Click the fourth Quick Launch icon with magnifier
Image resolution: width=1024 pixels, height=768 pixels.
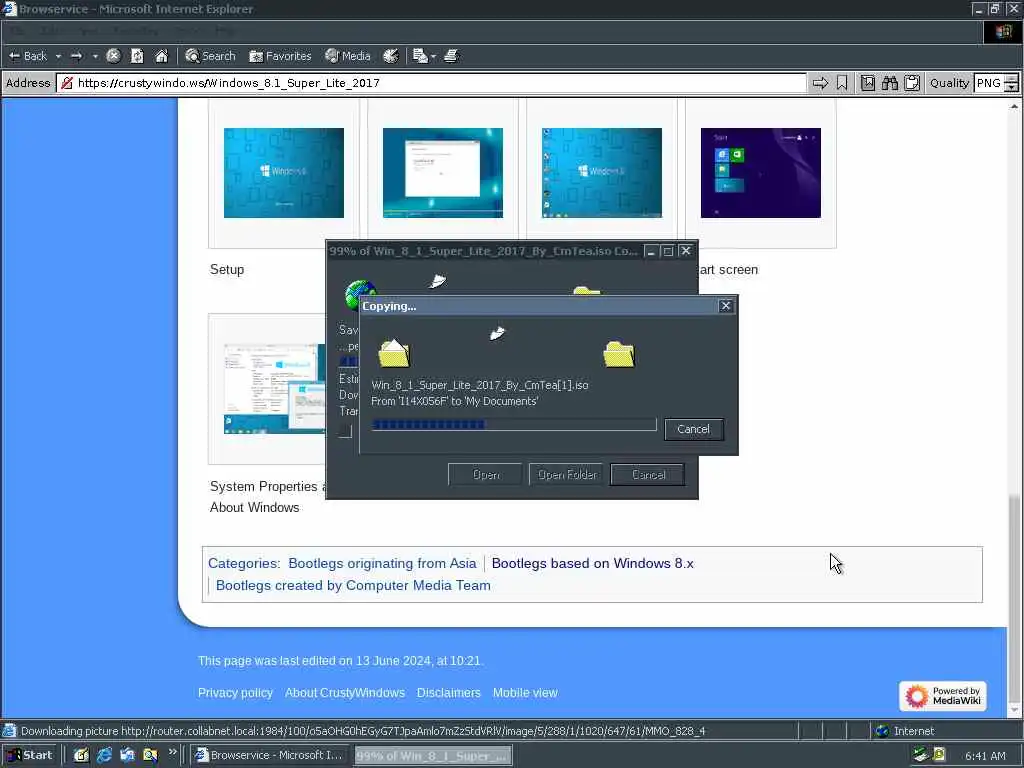click(x=150, y=756)
